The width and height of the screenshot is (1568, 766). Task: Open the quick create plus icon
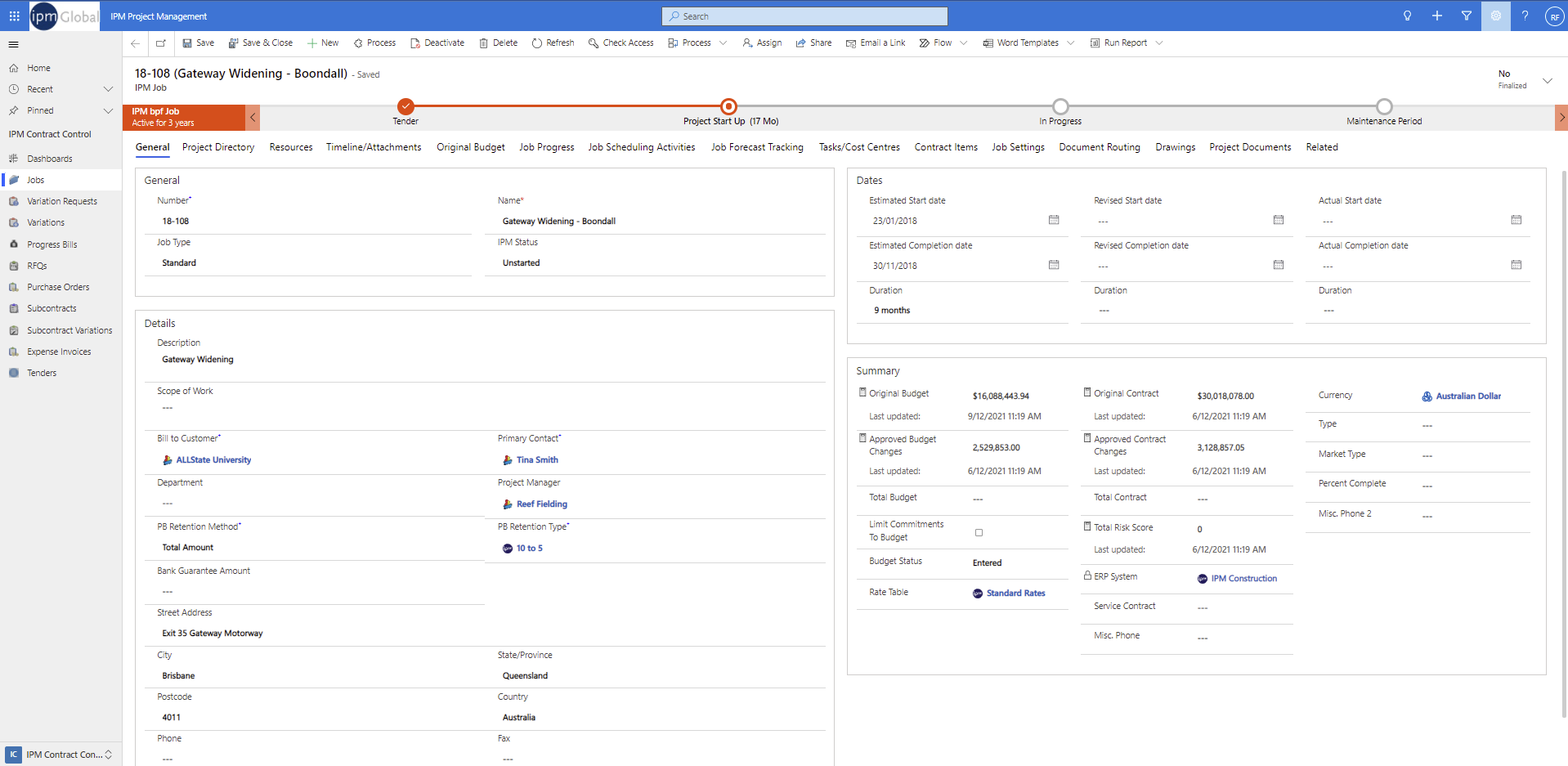(1437, 16)
